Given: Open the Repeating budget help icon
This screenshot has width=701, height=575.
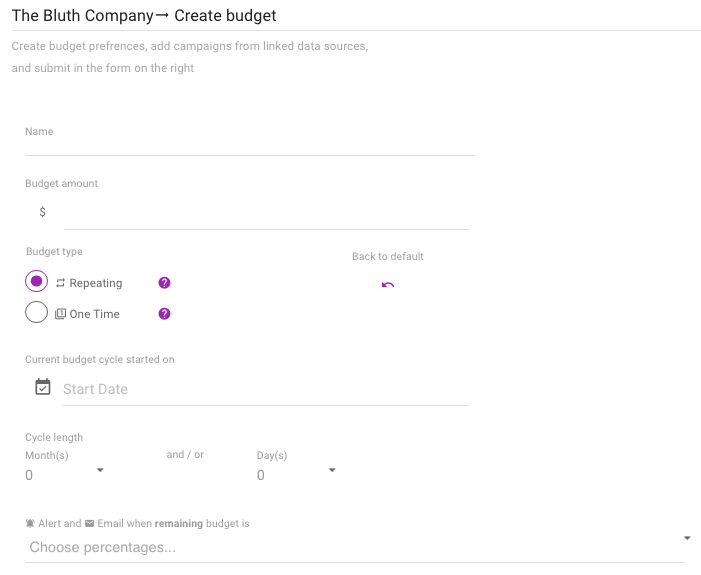Looking at the screenshot, I should [165, 283].
